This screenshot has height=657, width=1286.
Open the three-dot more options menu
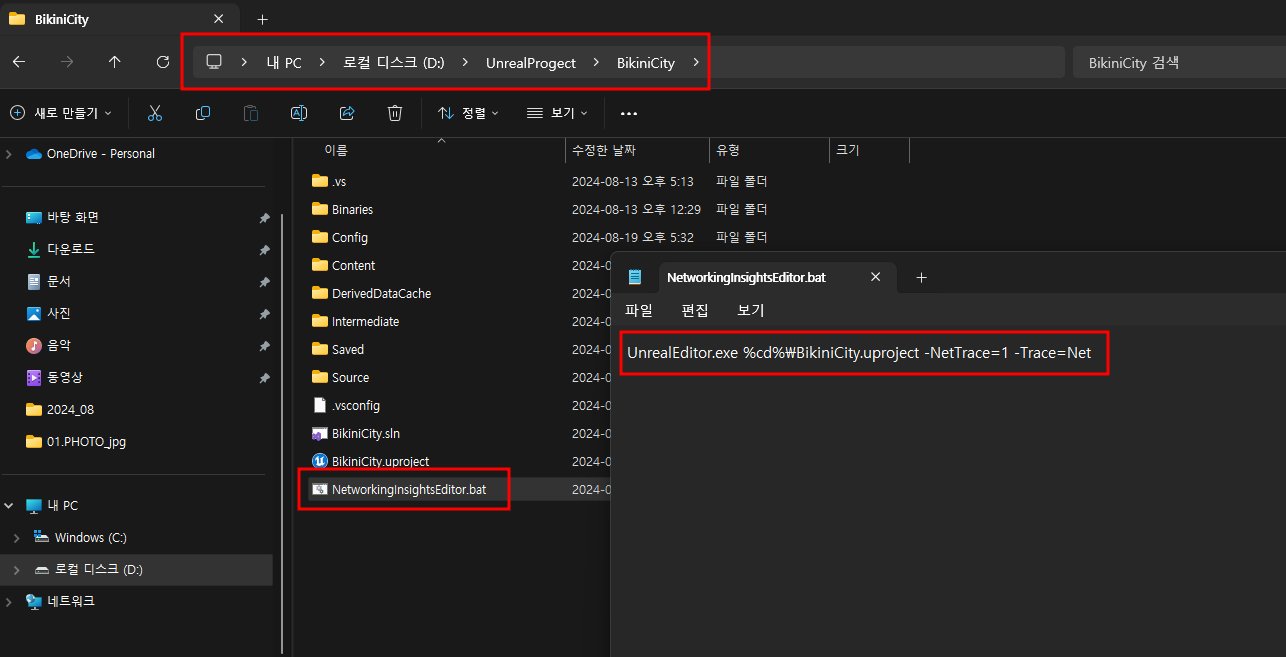click(629, 113)
